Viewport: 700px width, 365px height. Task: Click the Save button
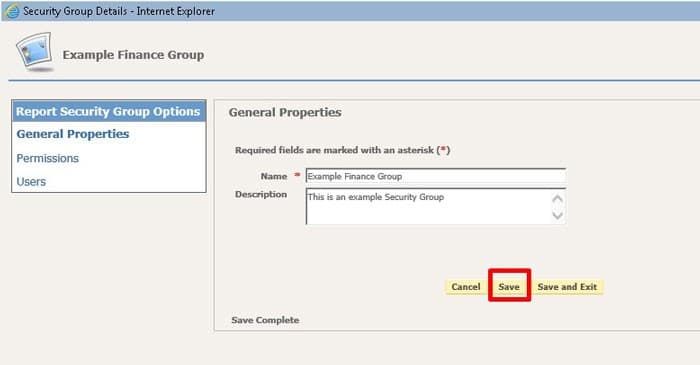pyautogui.click(x=509, y=287)
